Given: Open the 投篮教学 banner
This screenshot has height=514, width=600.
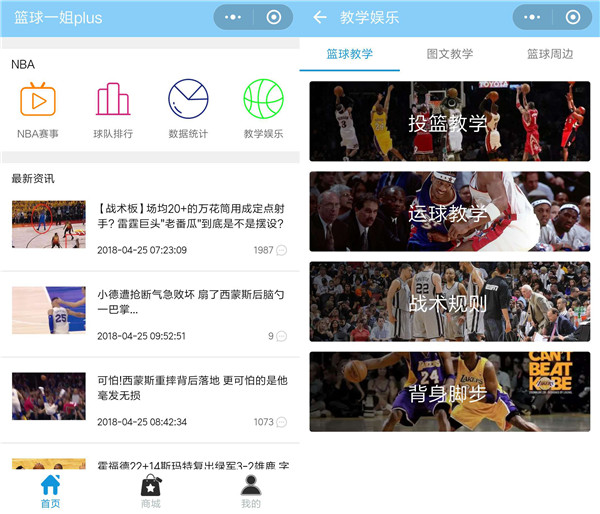Looking at the screenshot, I should pos(450,121).
